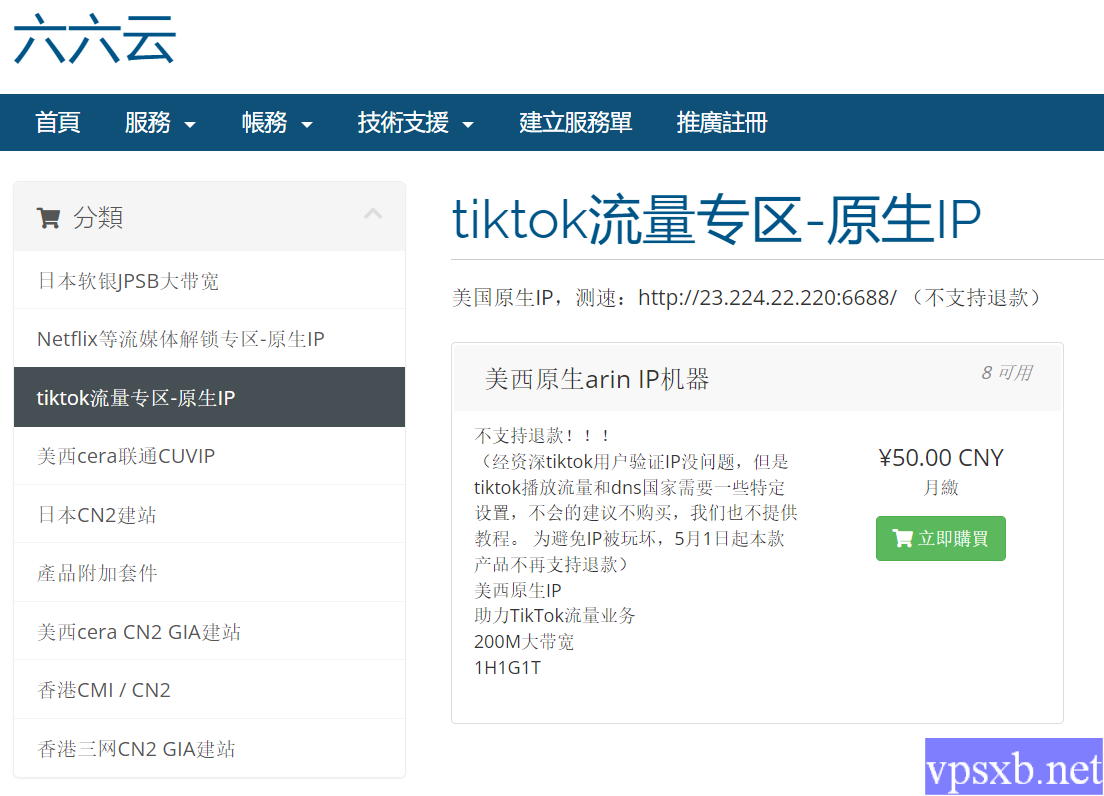Open 香港CMI / CN2 category

[104, 690]
